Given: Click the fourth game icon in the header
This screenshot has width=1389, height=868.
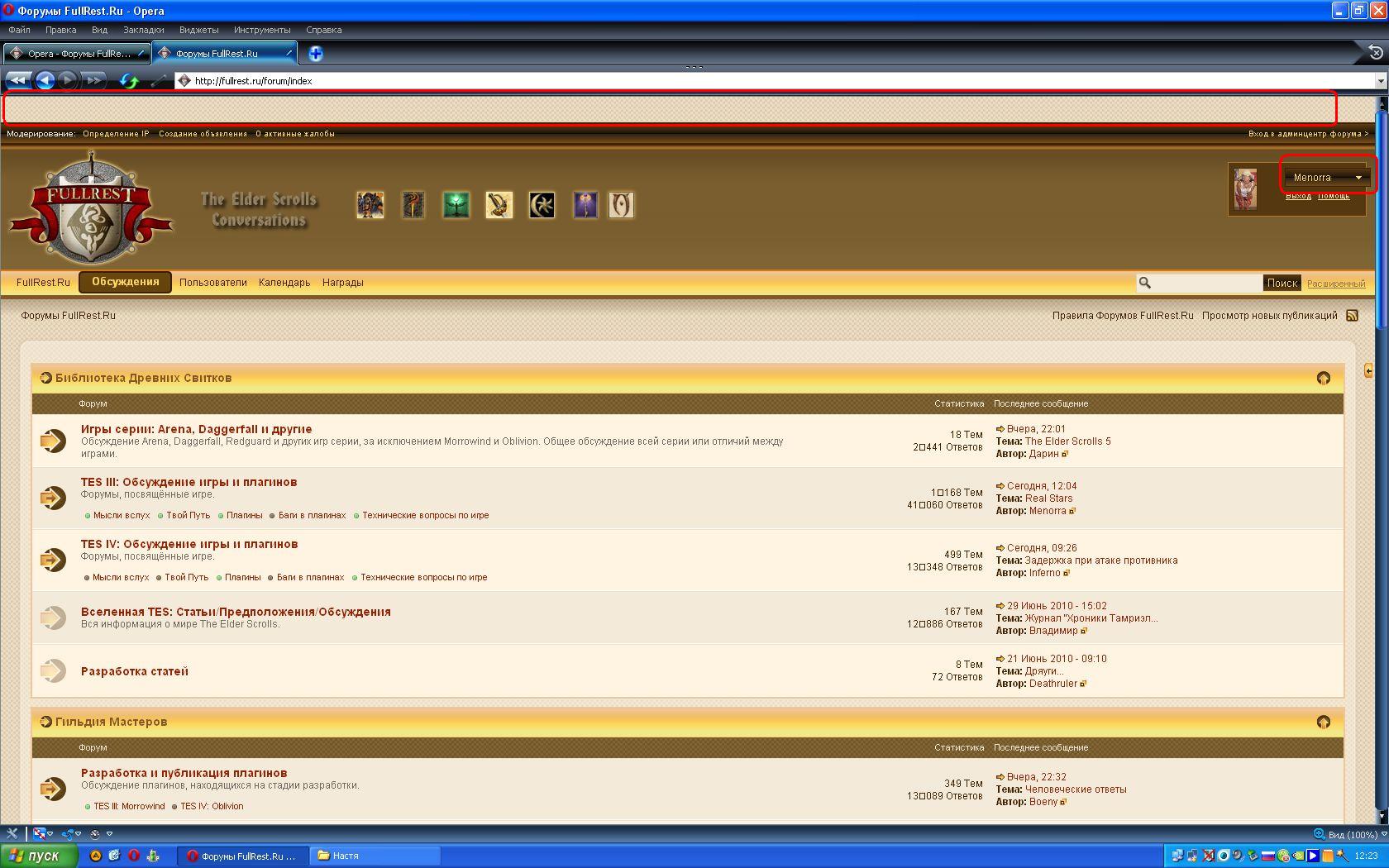Looking at the screenshot, I should click(499, 205).
